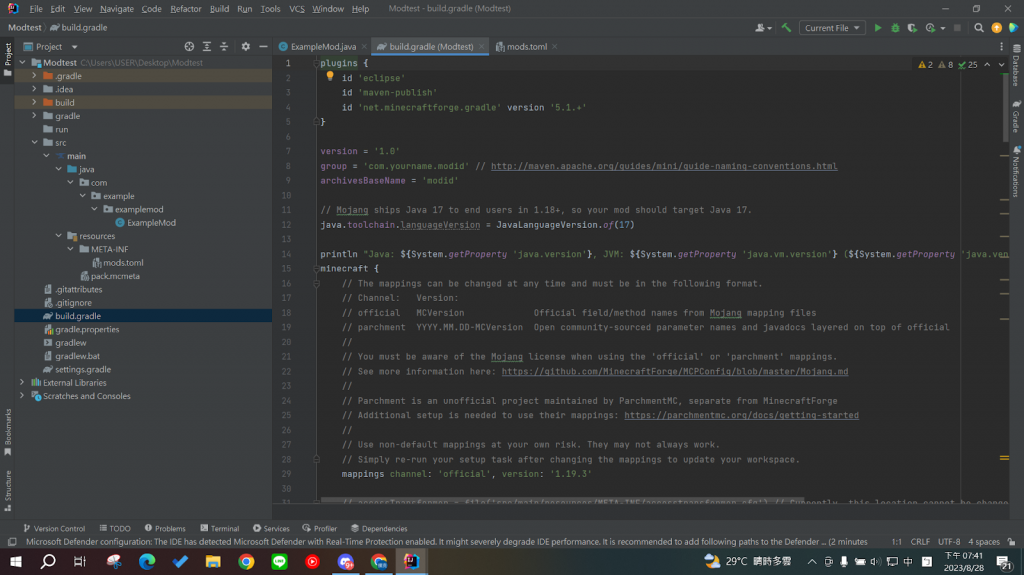Open the Notifications side panel
This screenshot has width=1024, height=575.
(x=1017, y=171)
